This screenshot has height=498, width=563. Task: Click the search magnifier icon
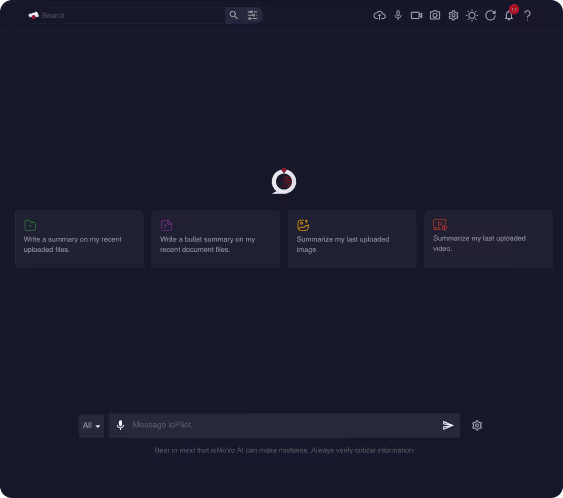click(x=234, y=15)
